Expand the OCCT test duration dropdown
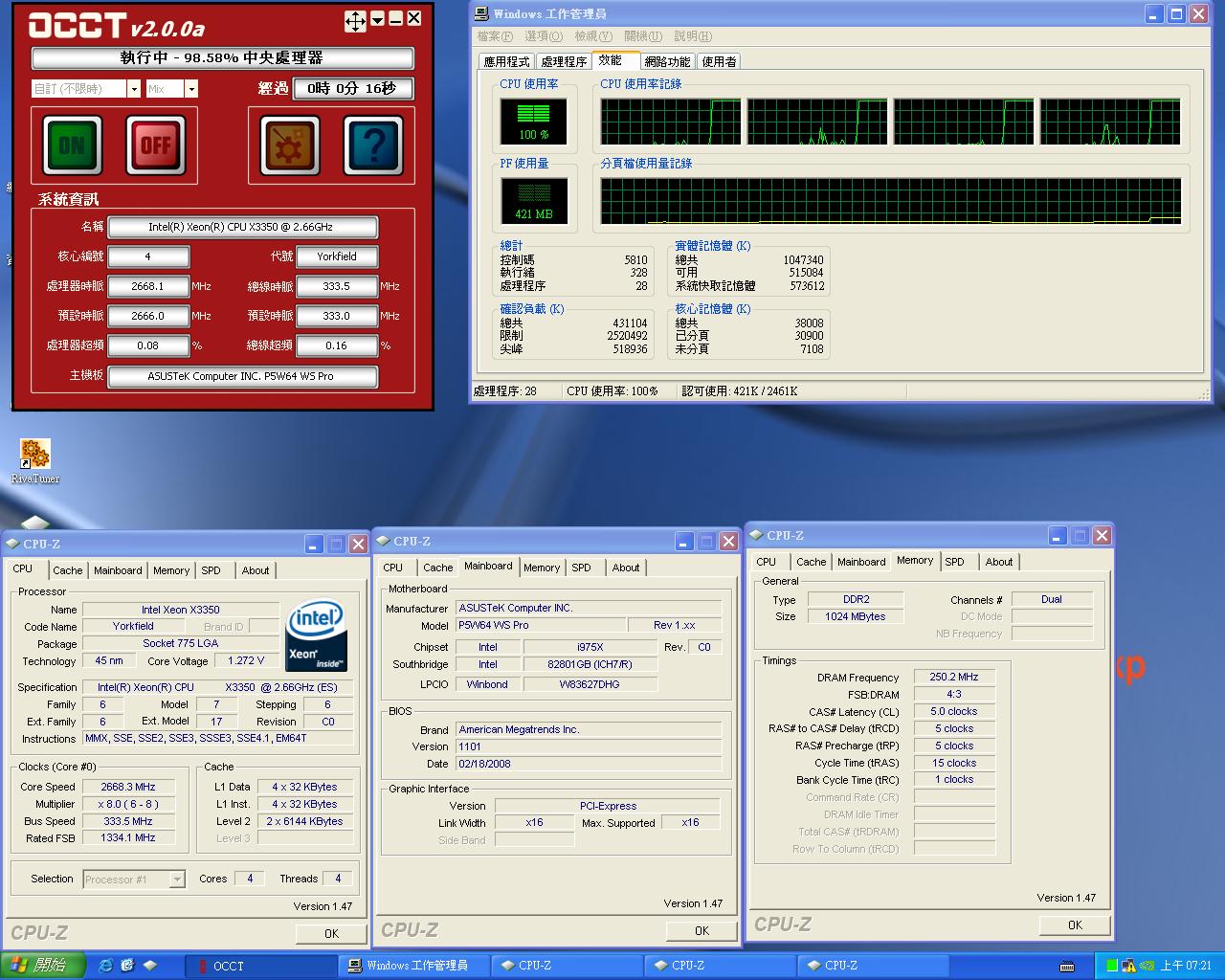 point(133,89)
